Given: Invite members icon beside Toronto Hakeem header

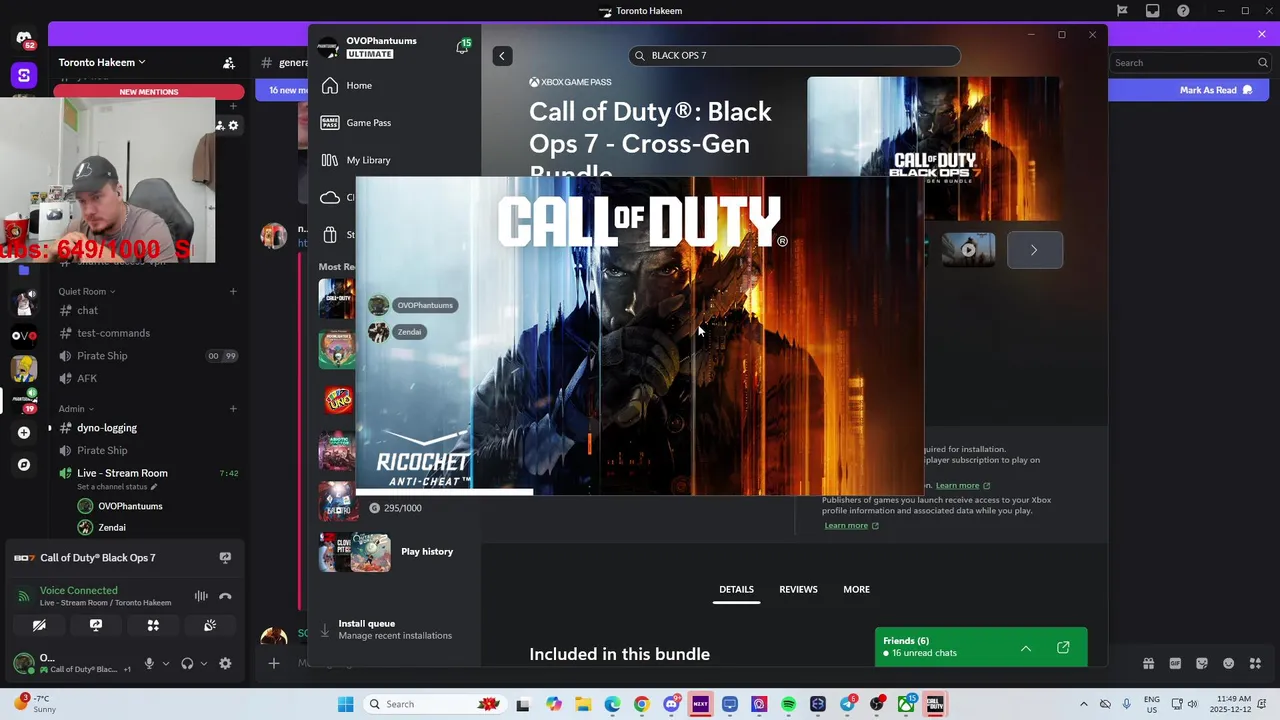Looking at the screenshot, I should tap(229, 62).
